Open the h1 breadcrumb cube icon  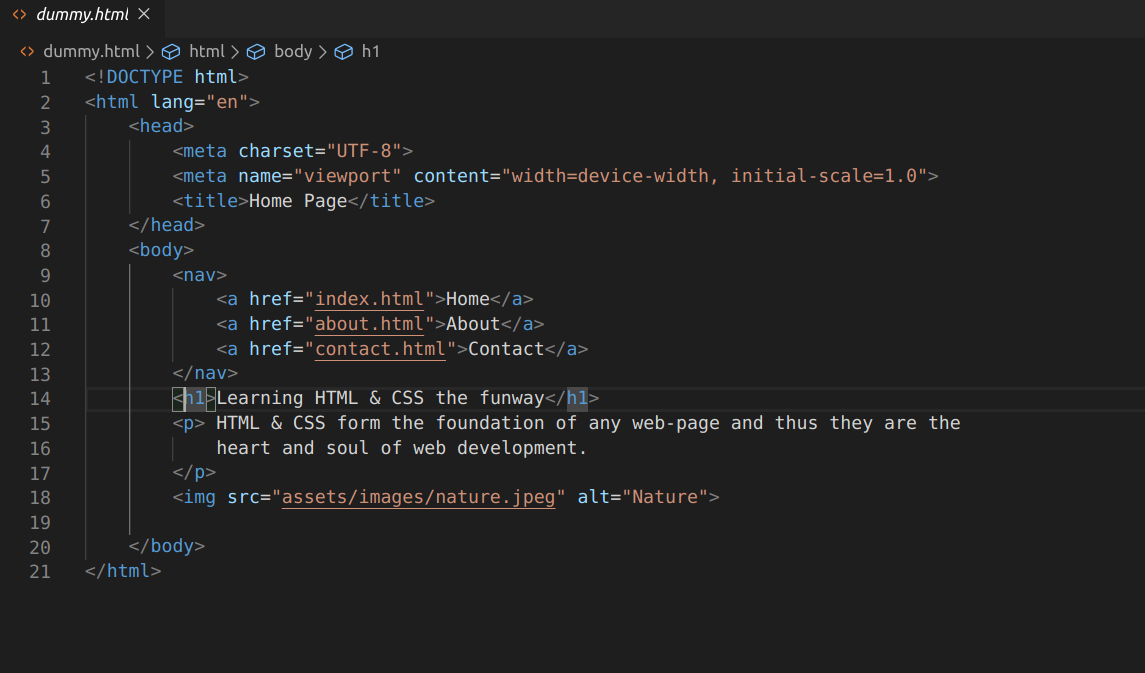tap(343, 52)
